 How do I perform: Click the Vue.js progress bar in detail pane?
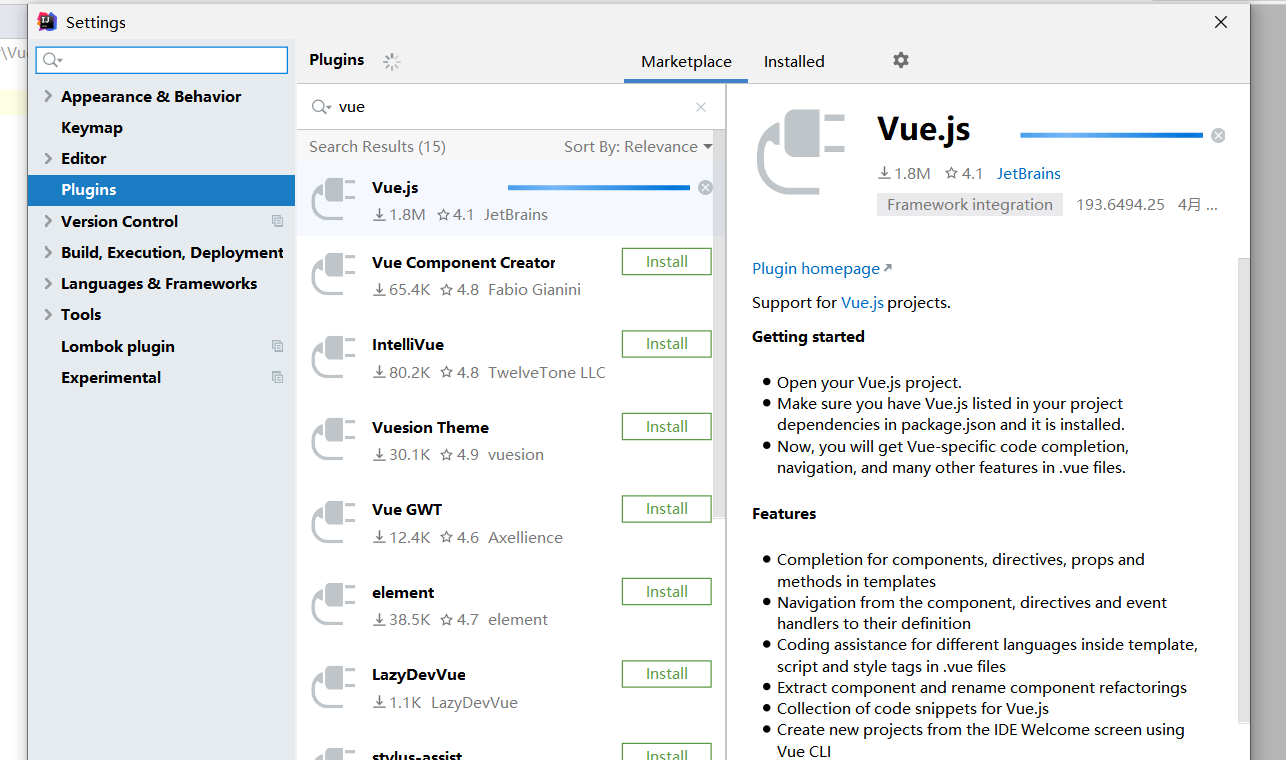(1111, 135)
